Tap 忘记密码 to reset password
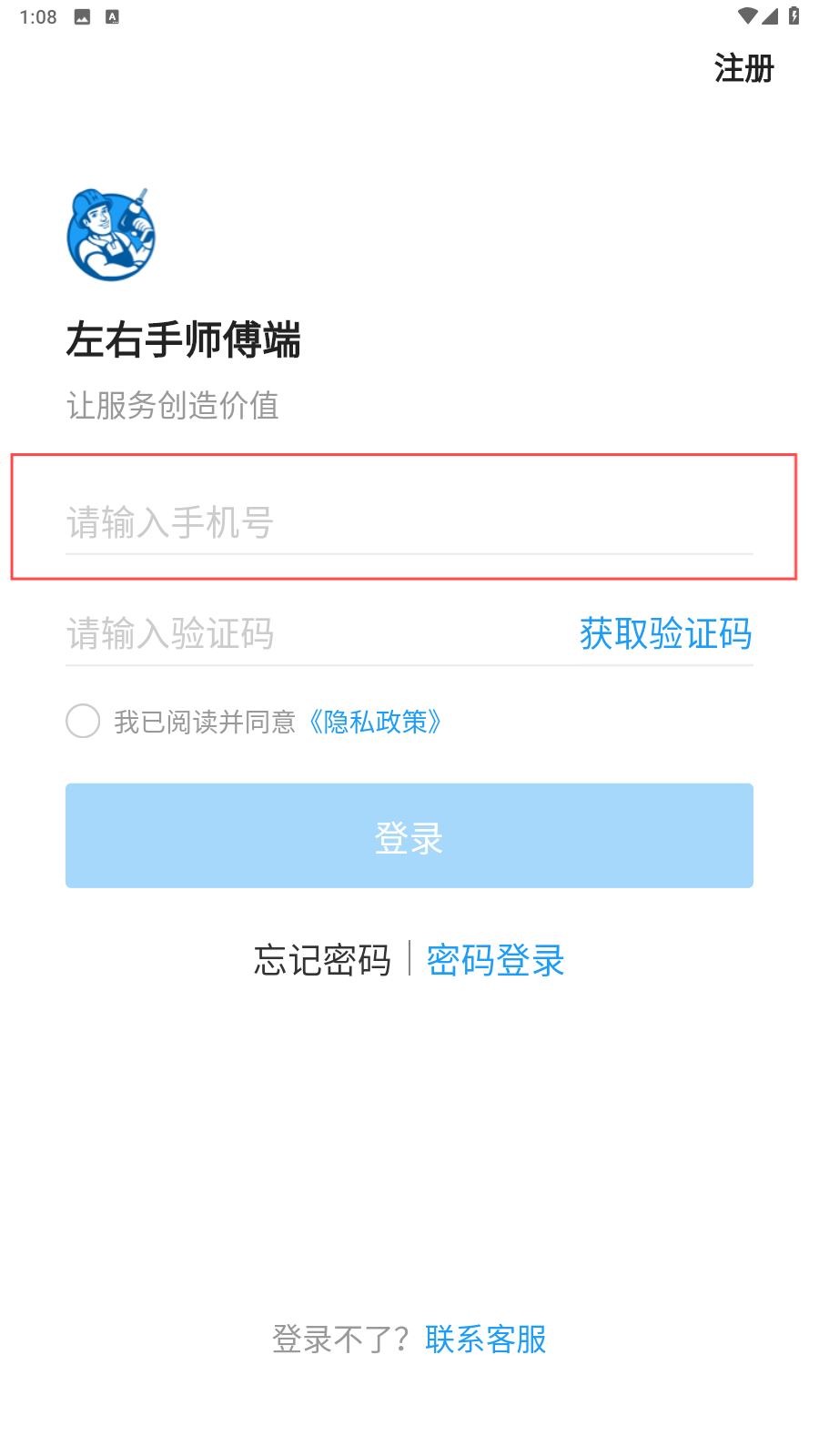 [322, 960]
